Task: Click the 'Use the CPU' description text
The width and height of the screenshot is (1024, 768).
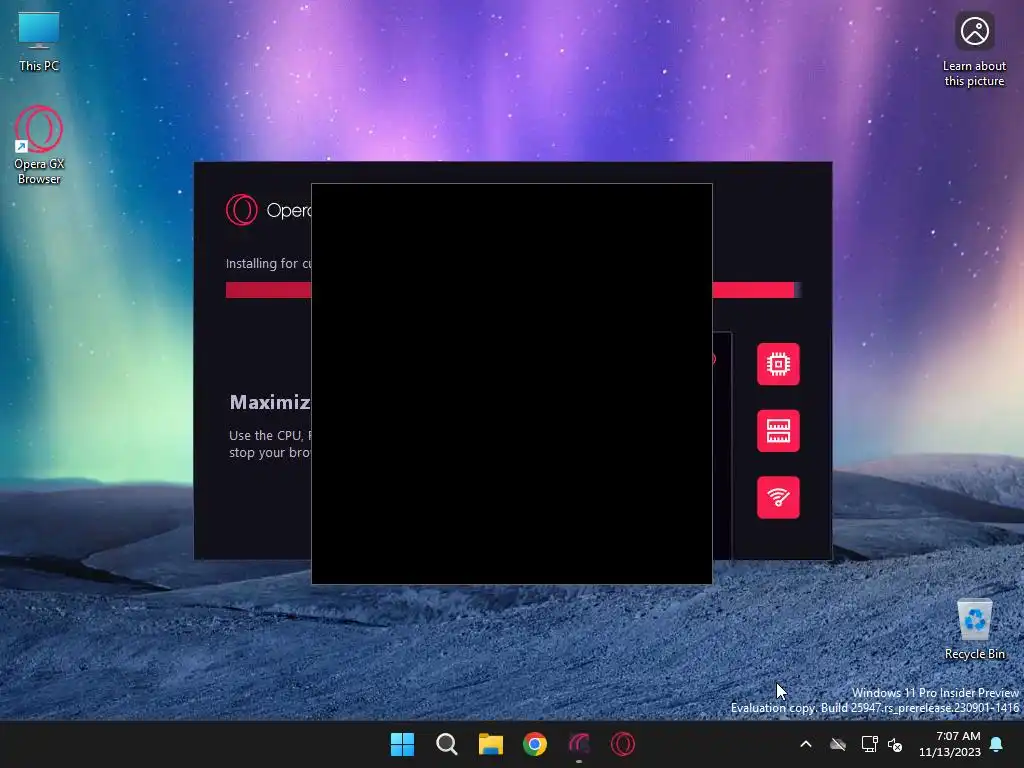Action: 270,444
